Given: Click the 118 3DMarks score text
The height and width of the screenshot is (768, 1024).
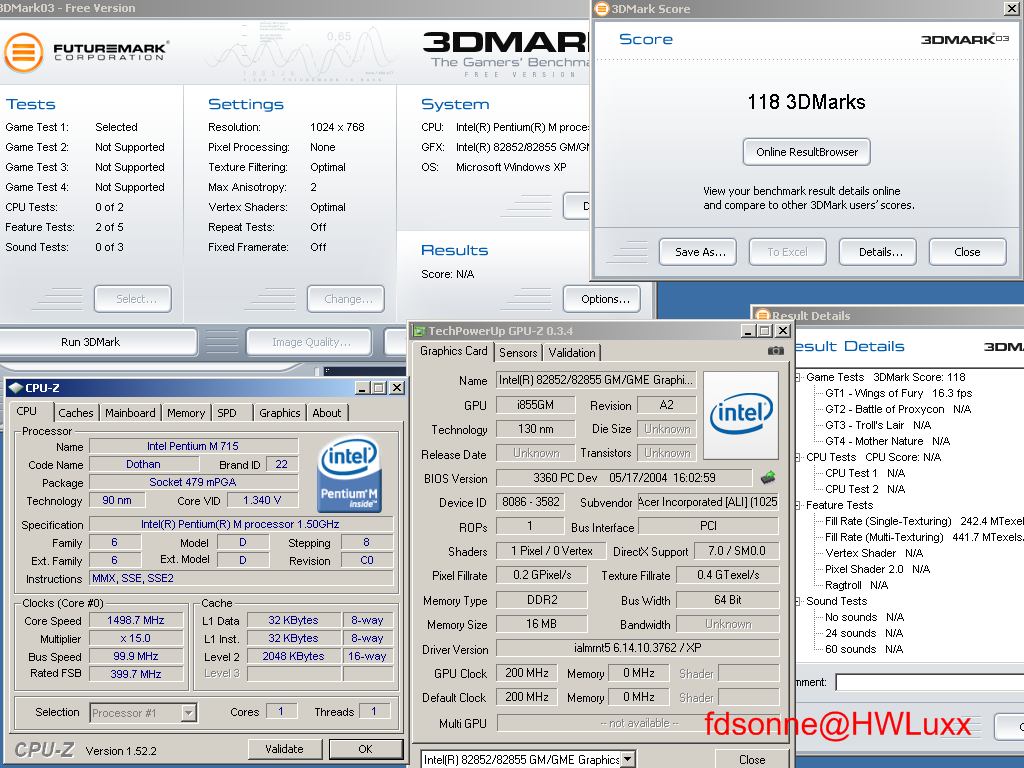Looking at the screenshot, I should pos(807,103).
